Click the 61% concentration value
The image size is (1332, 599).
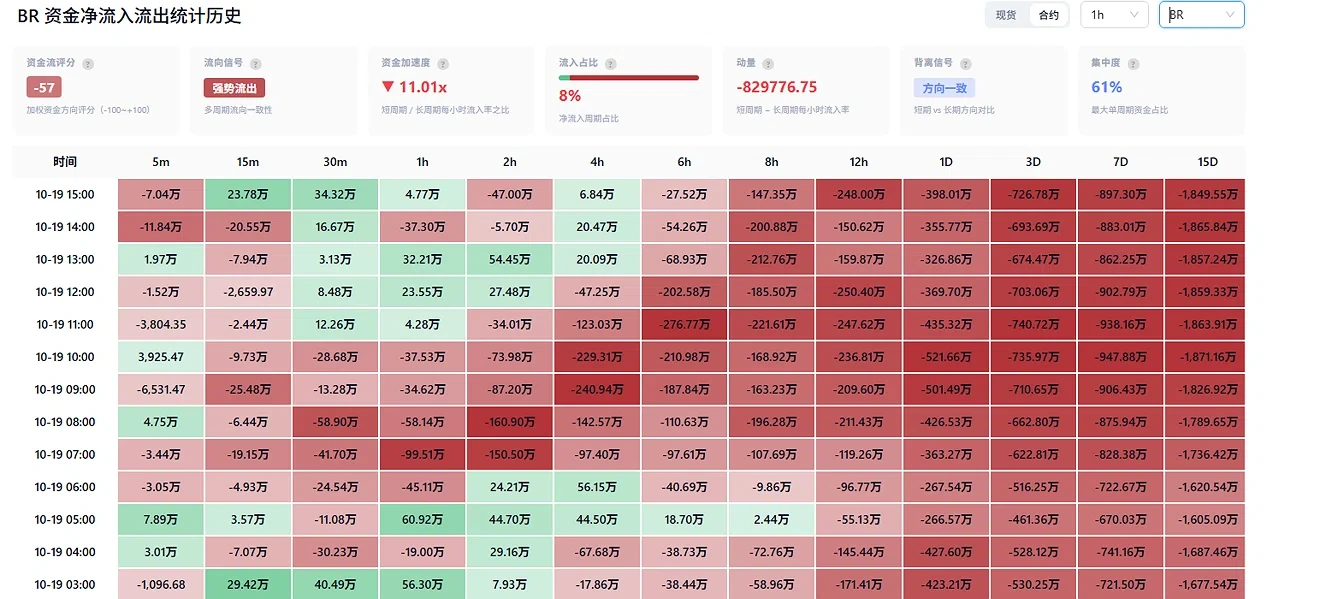pyautogui.click(x=1107, y=87)
